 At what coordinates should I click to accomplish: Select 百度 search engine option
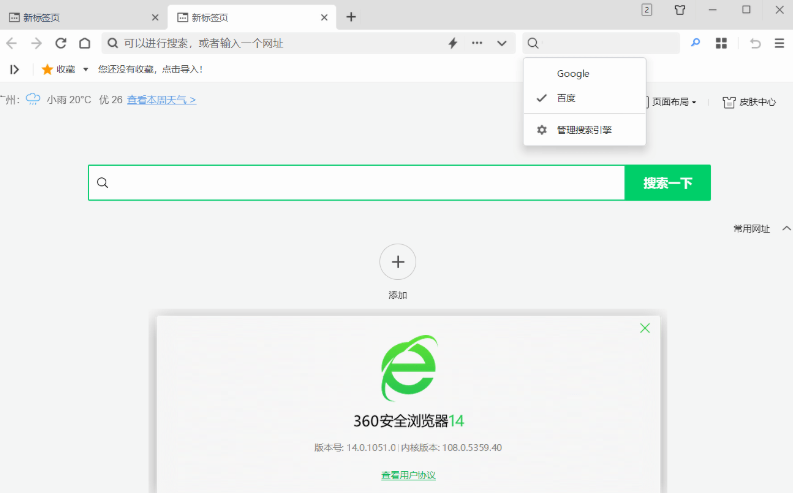pyautogui.click(x=585, y=98)
